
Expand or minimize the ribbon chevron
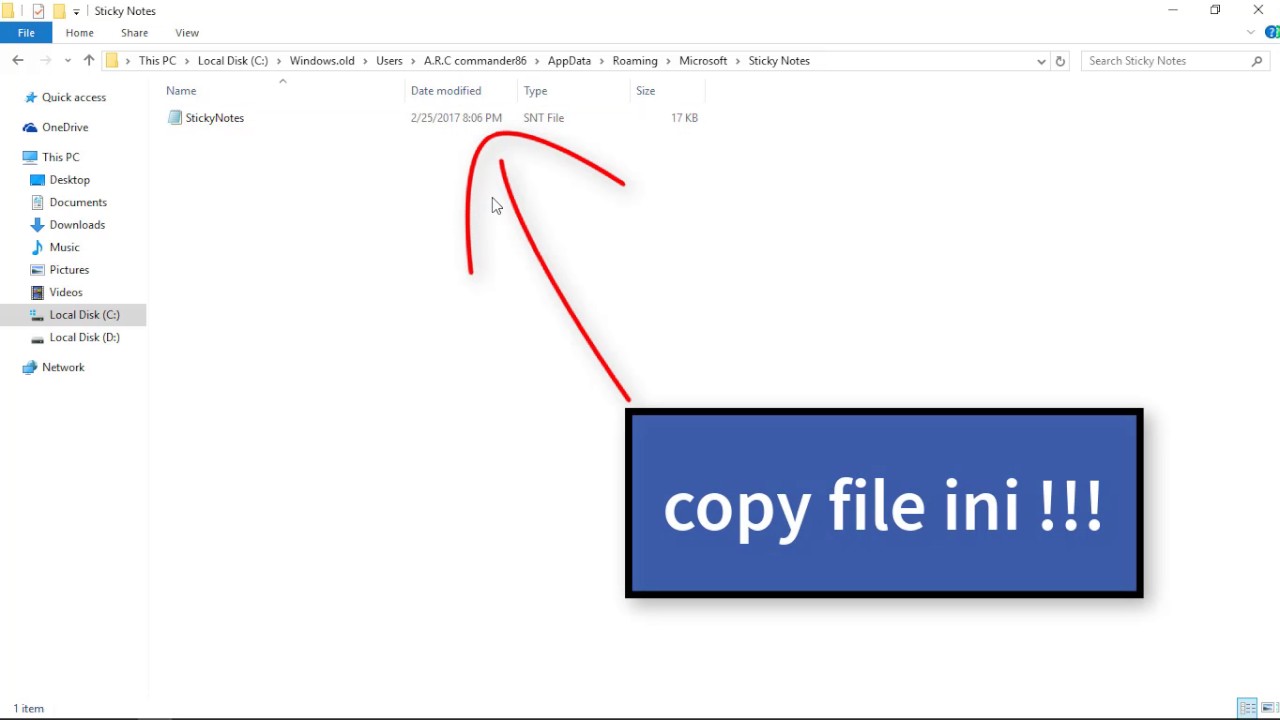1250,33
